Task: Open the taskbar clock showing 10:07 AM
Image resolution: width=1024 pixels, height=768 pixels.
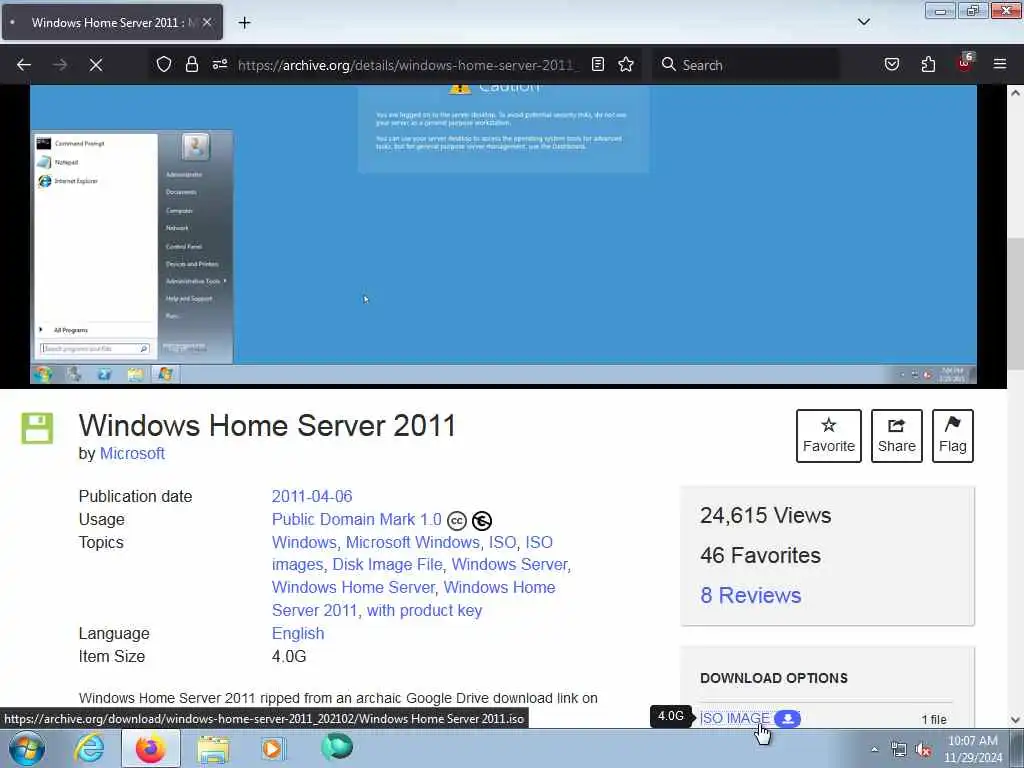Action: [x=973, y=749]
